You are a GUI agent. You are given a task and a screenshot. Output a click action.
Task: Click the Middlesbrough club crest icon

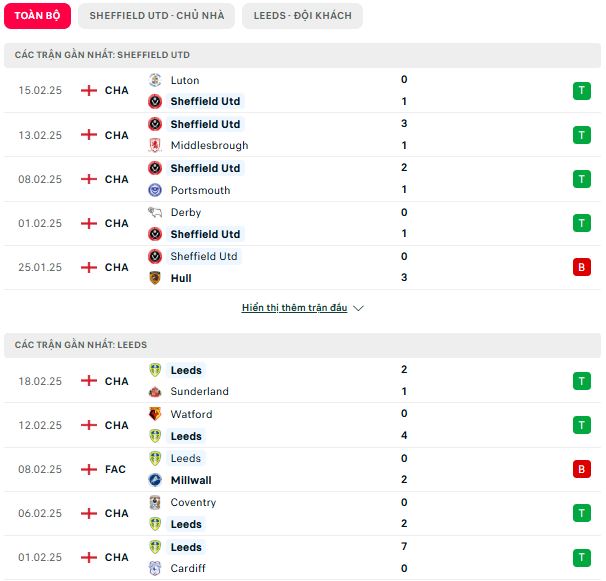pos(155,145)
